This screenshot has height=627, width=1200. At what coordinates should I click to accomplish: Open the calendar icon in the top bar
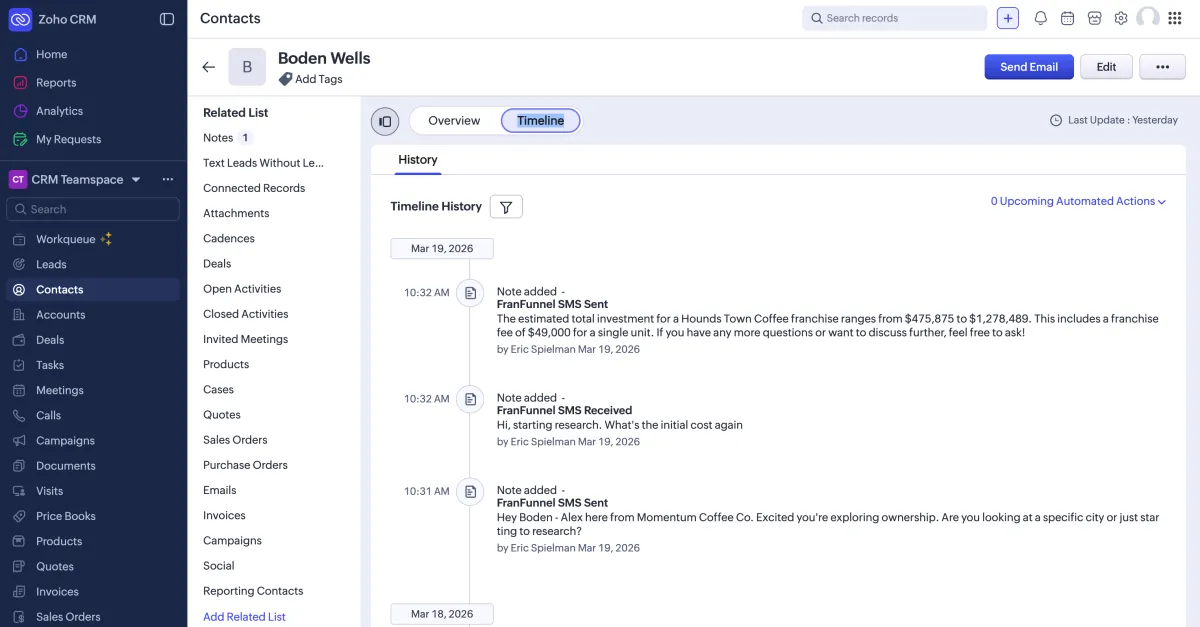[1067, 17]
